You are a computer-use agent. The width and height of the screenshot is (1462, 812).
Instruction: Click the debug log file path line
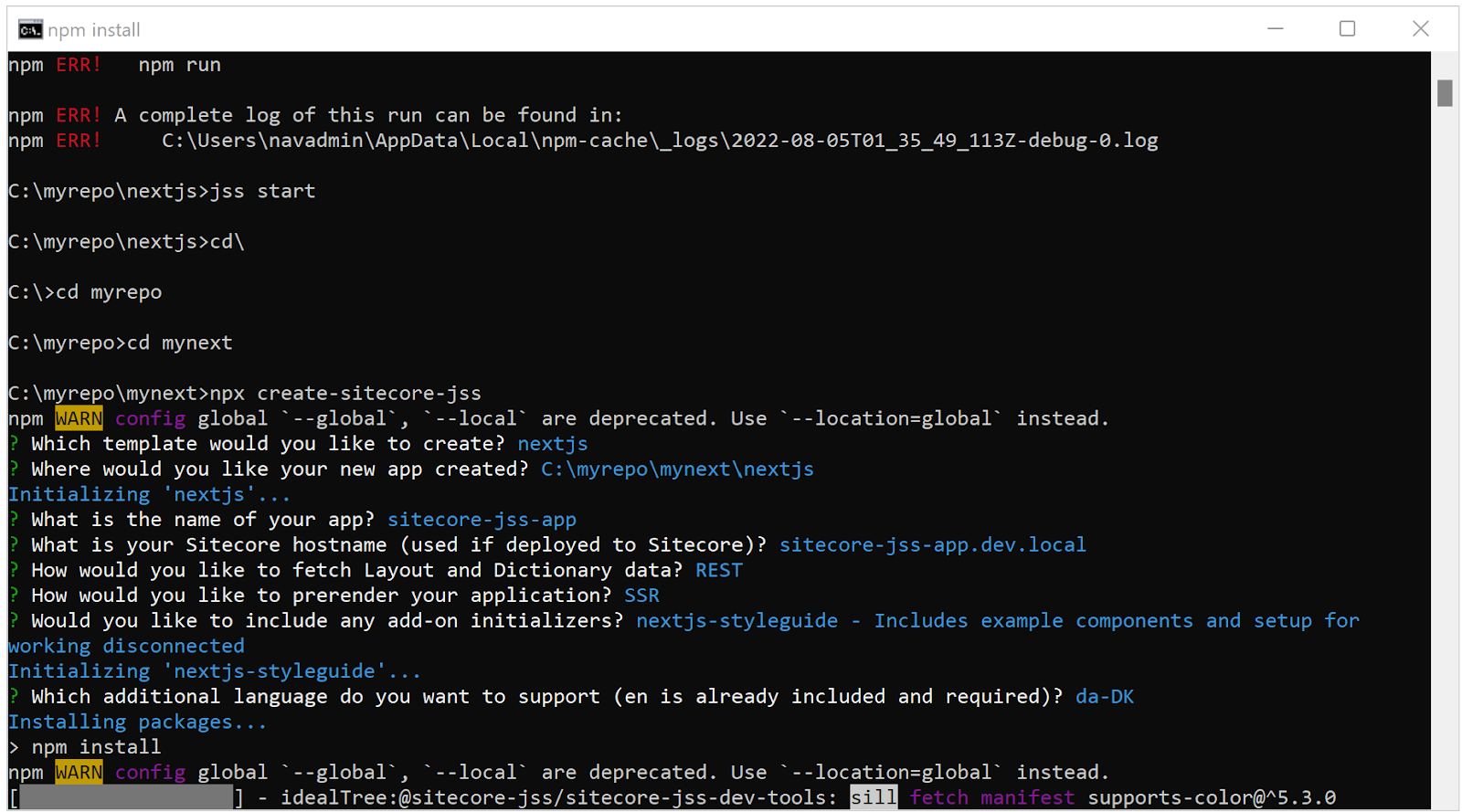coord(583,141)
